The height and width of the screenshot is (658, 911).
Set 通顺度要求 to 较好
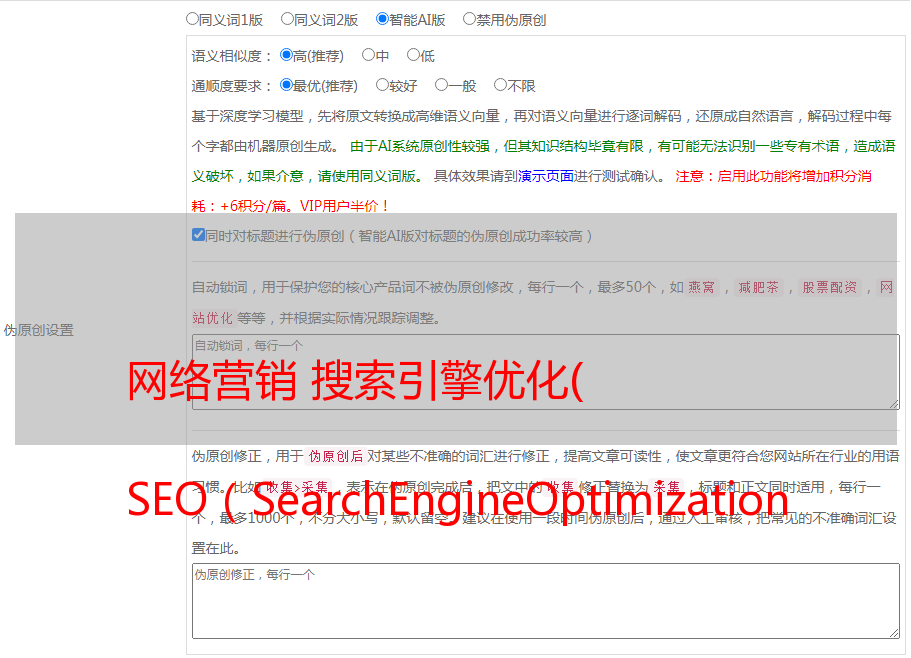click(382, 85)
